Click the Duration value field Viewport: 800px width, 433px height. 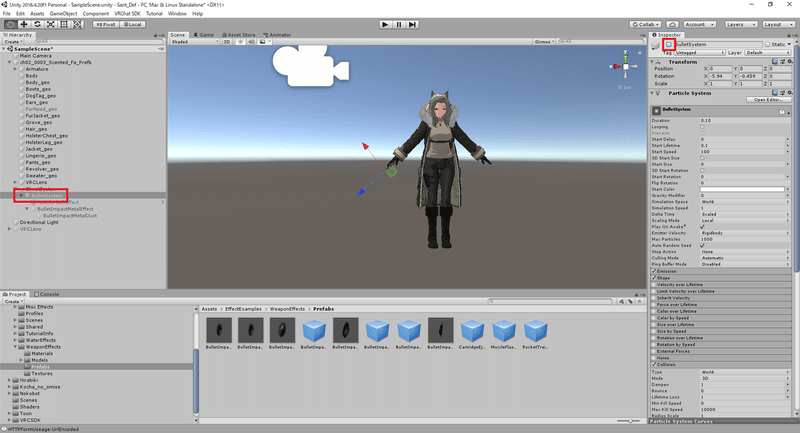tap(745, 120)
